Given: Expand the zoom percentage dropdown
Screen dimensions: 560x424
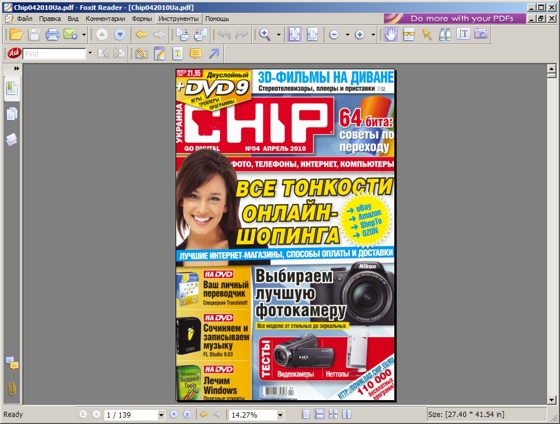Looking at the screenshot, I should [280, 415].
